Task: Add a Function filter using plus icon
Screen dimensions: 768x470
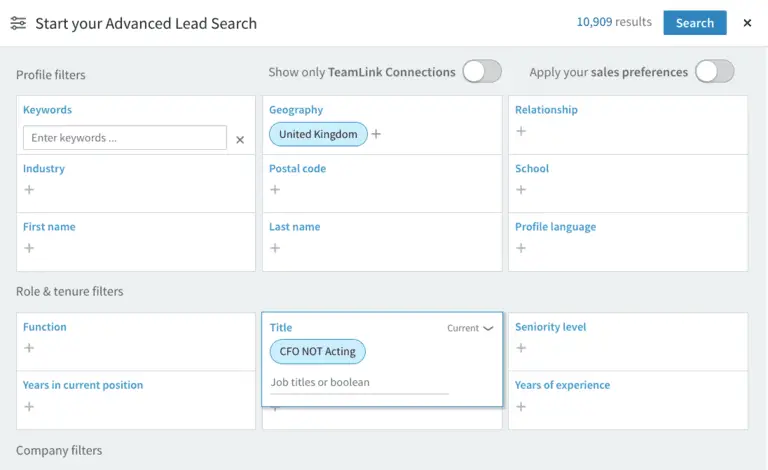Action: [x=29, y=348]
